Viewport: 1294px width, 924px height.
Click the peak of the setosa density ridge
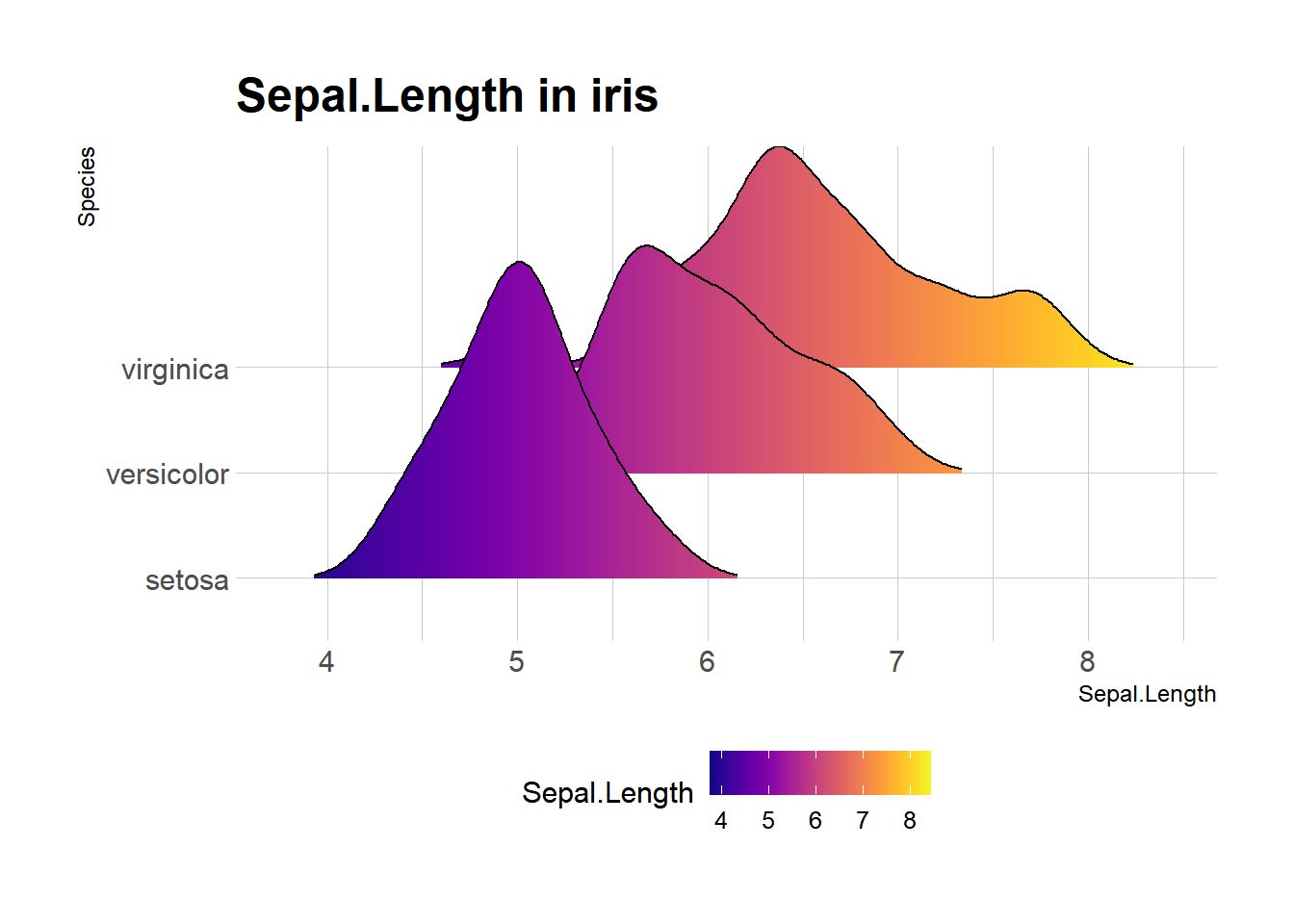point(520,264)
